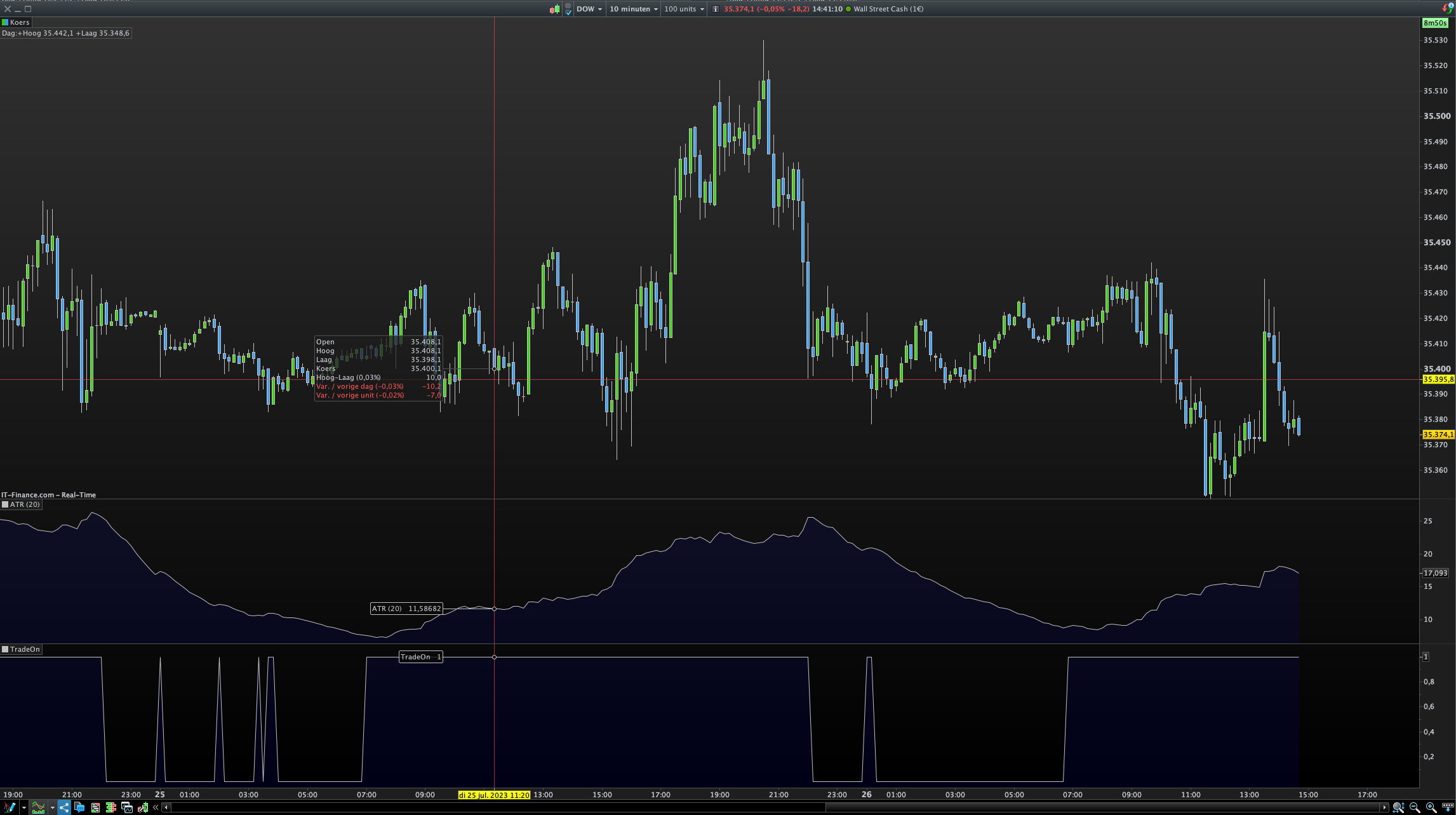Open the 100 units dropdown
1456x815 pixels.
pos(684,9)
